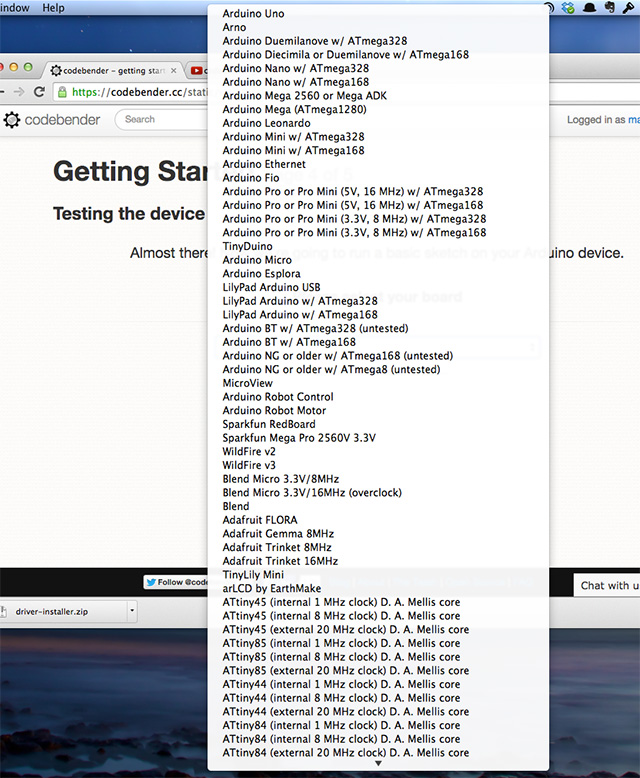Click the Twitter Follow button
This screenshot has height=778, width=640.
click(x=176, y=582)
